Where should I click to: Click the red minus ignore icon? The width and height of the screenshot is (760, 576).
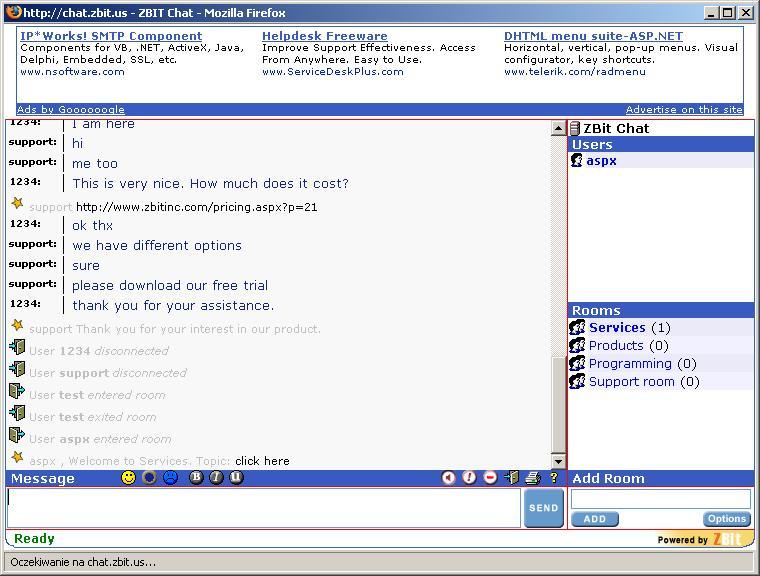[490, 478]
